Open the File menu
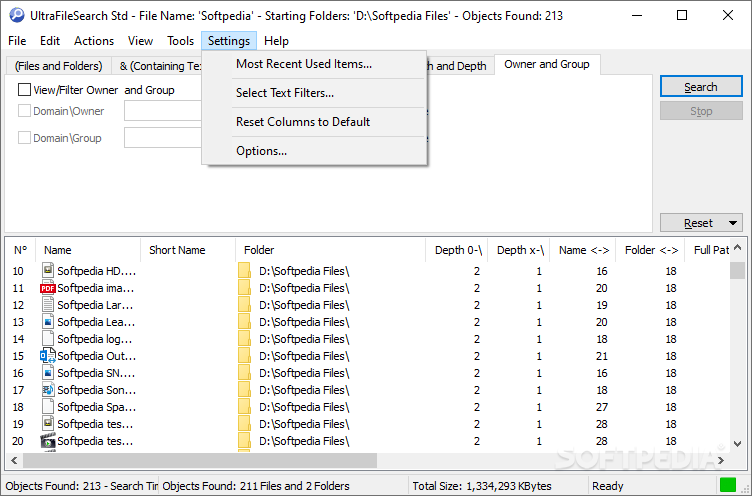Image resolution: width=752 pixels, height=496 pixels. point(17,41)
